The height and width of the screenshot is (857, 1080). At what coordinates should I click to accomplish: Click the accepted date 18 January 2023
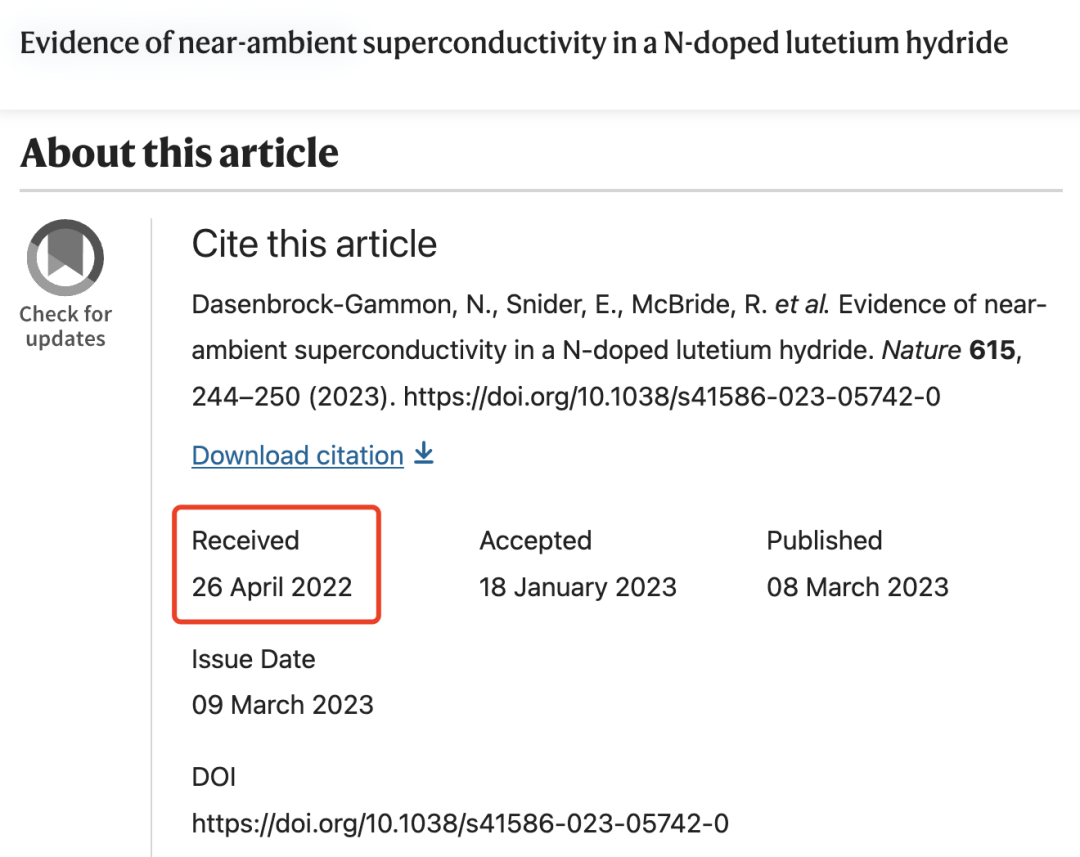[578, 587]
